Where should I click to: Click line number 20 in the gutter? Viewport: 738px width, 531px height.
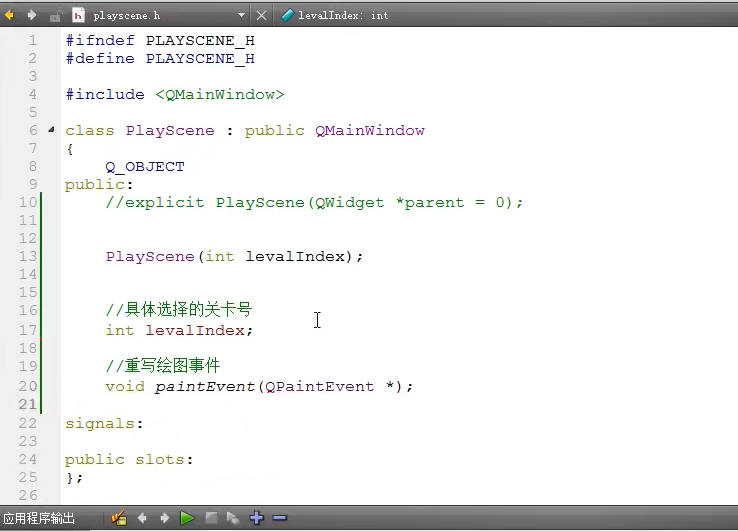click(x=28, y=386)
